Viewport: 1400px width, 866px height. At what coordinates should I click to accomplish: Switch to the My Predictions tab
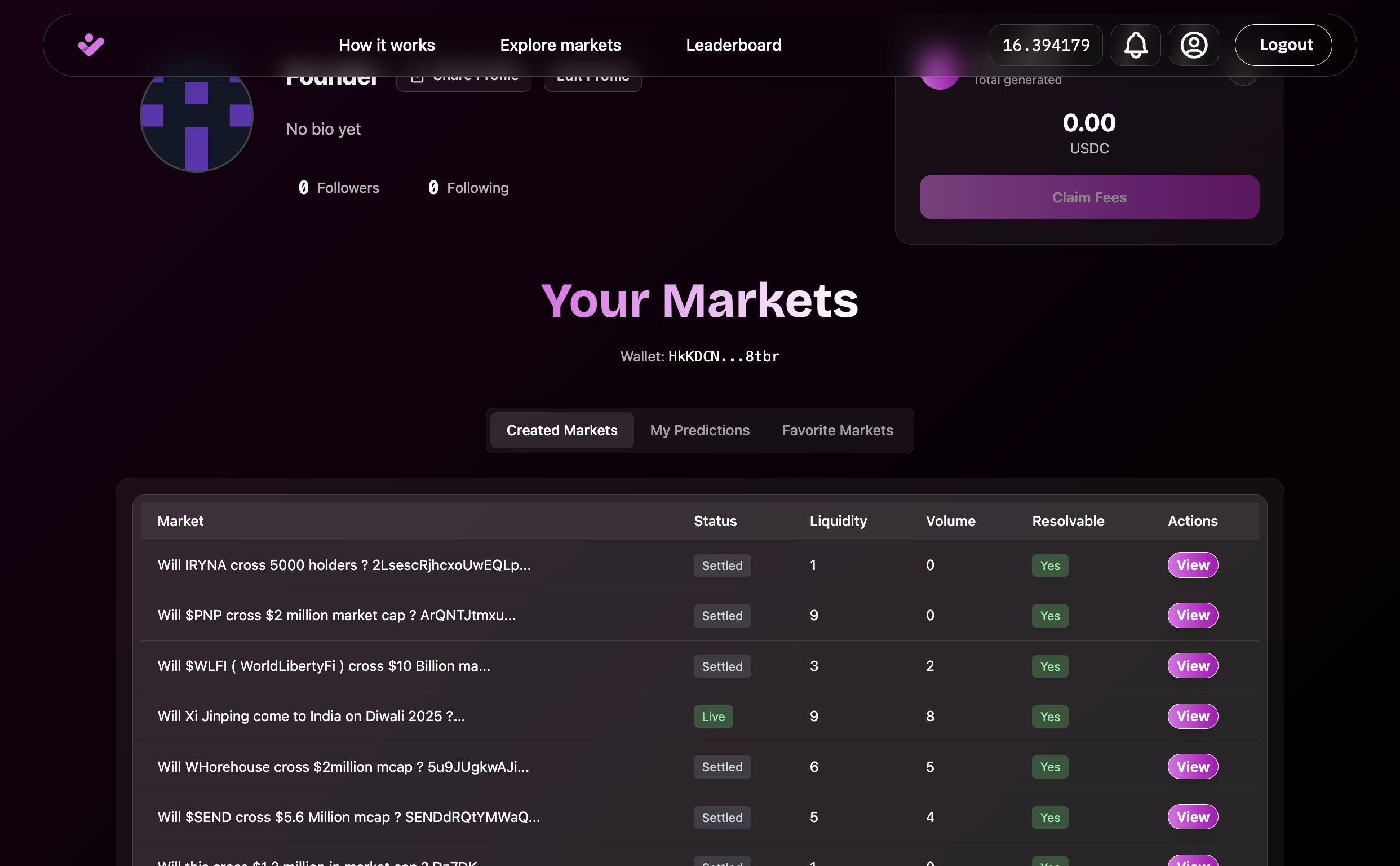[699, 430]
